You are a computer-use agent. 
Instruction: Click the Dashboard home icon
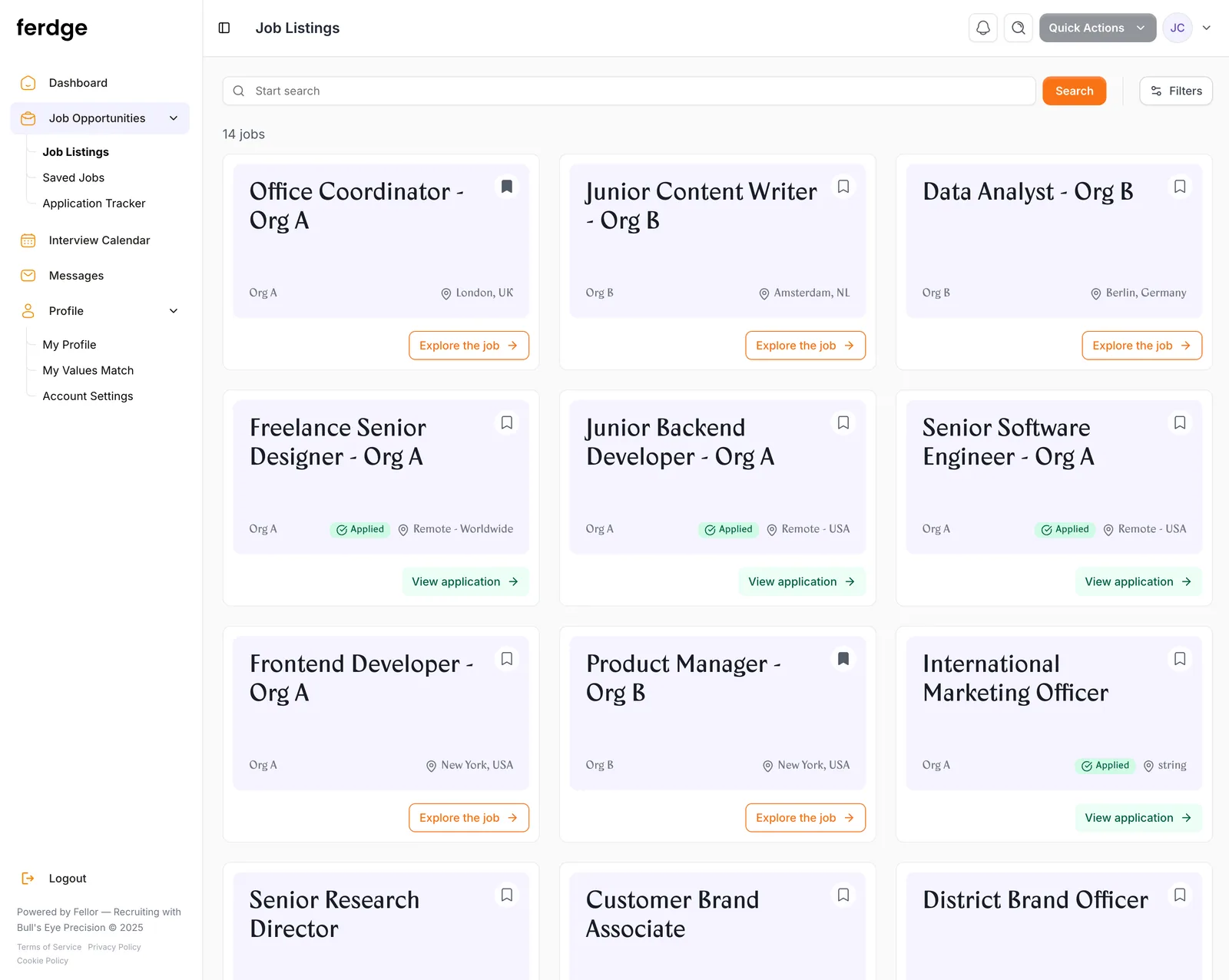coord(28,83)
